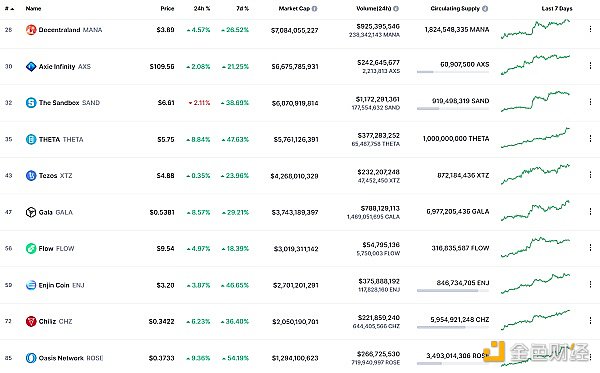Click the Decentraland MANA coin logo
This screenshot has height=373, width=600.
pyautogui.click(x=31, y=30)
